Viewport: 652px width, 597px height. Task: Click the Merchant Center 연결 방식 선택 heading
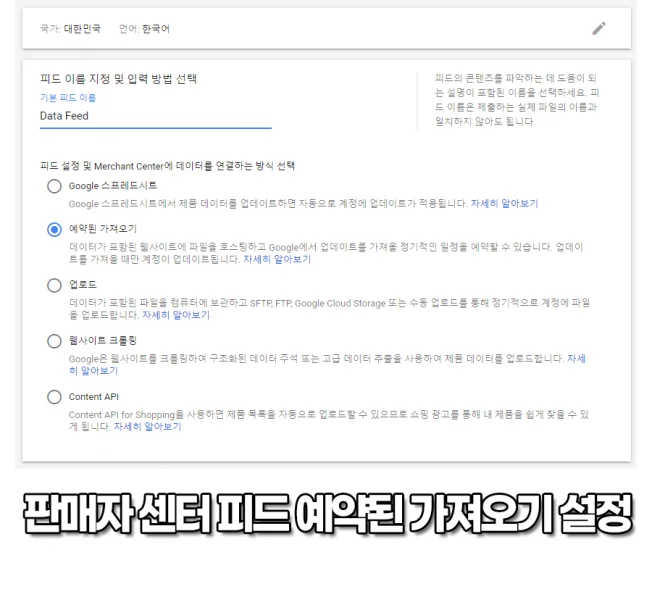(x=167, y=166)
